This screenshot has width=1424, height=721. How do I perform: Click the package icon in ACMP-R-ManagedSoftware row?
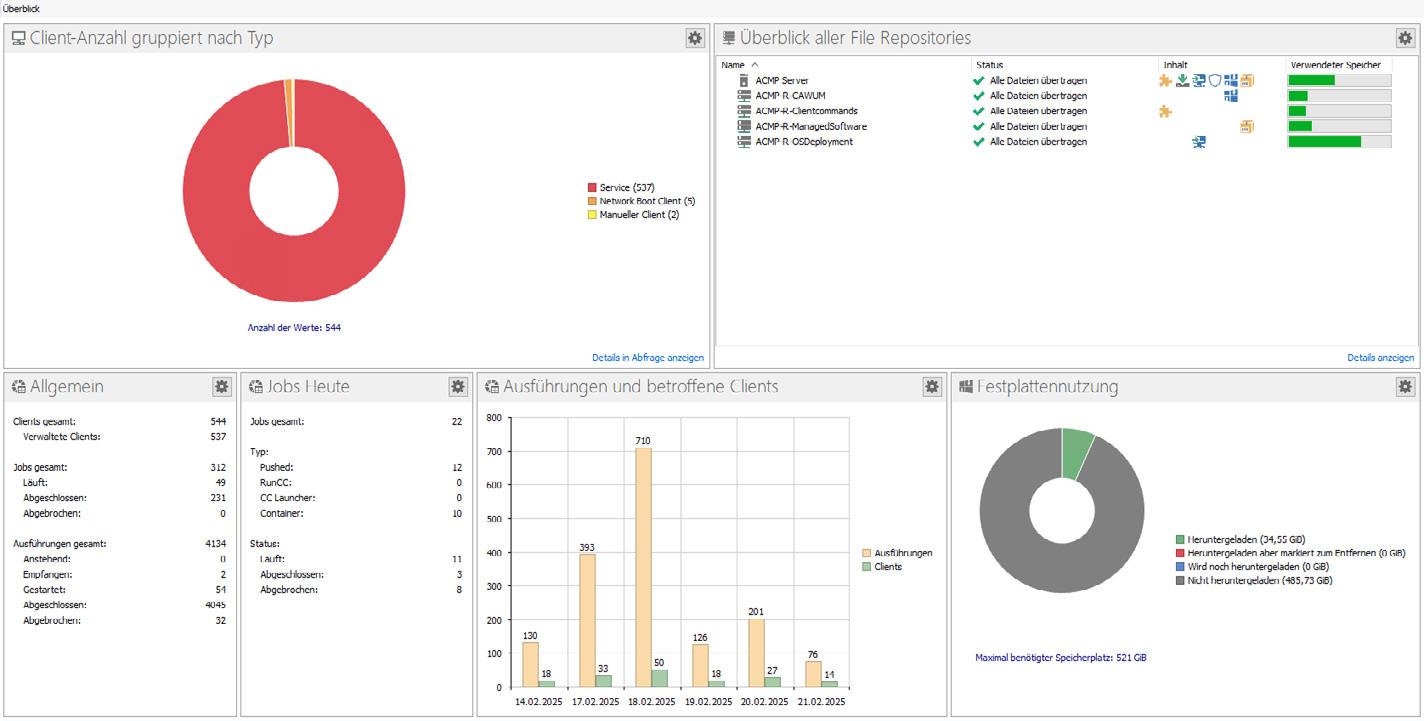click(x=1247, y=126)
